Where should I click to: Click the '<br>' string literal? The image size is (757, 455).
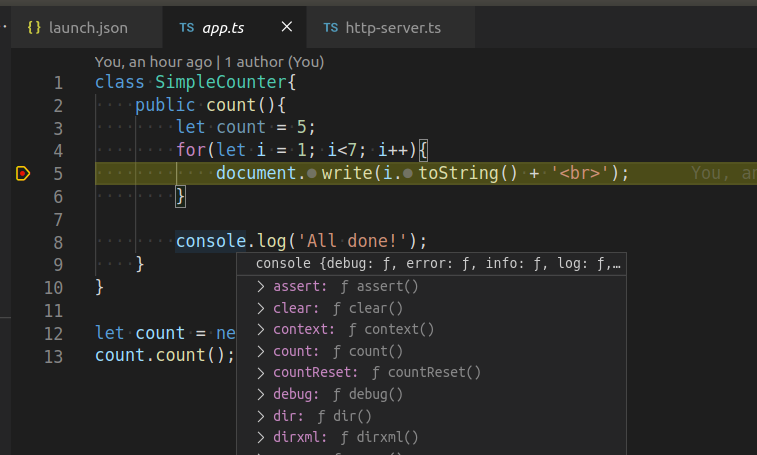(x=579, y=173)
